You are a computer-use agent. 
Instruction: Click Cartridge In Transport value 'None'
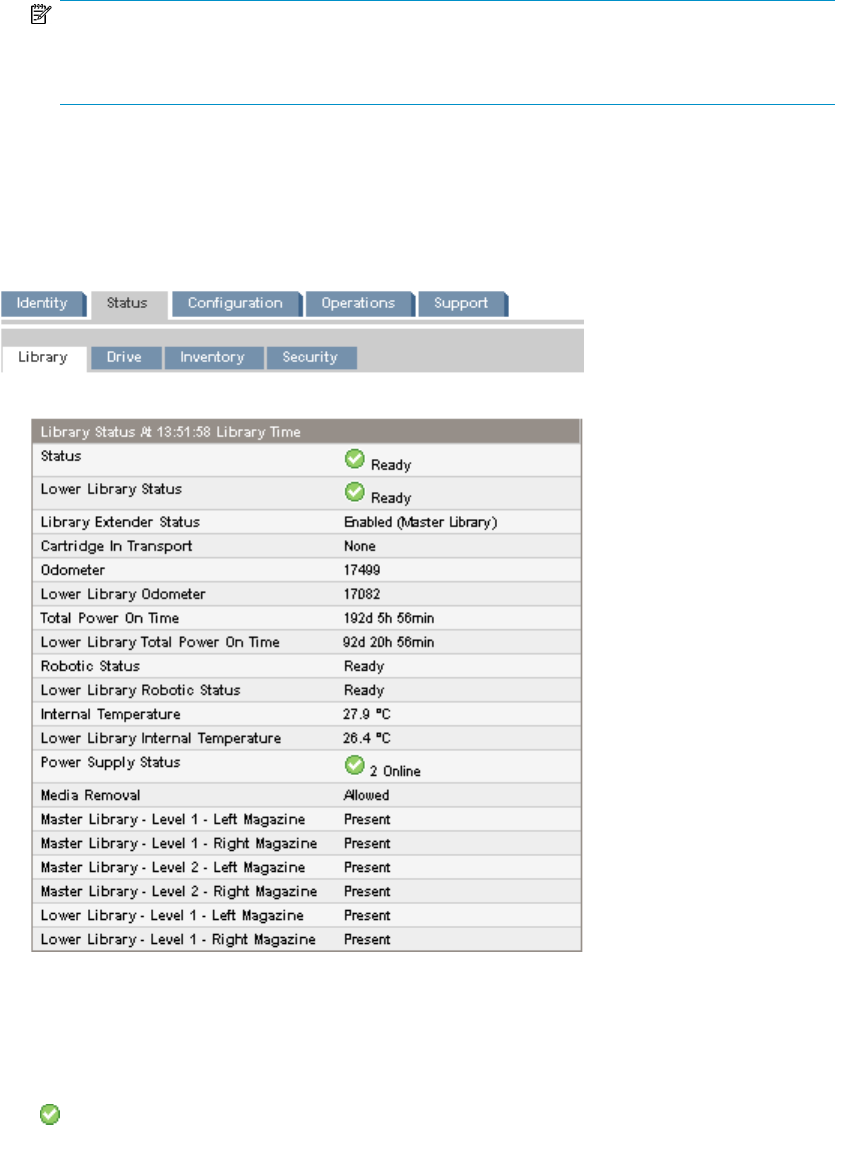coord(360,547)
